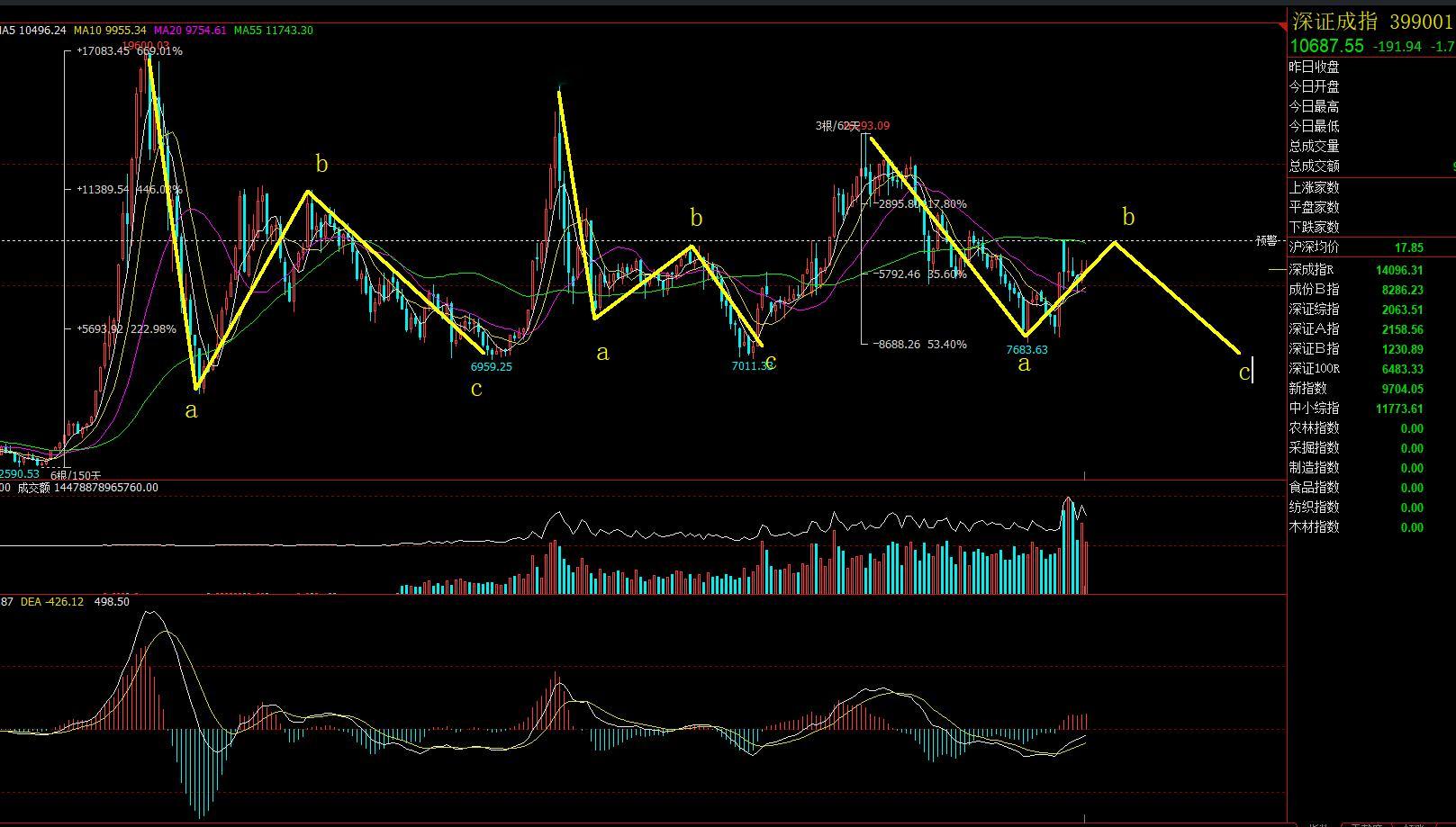Click the 6根/150天 range label
1456x827 pixels.
click(x=76, y=475)
